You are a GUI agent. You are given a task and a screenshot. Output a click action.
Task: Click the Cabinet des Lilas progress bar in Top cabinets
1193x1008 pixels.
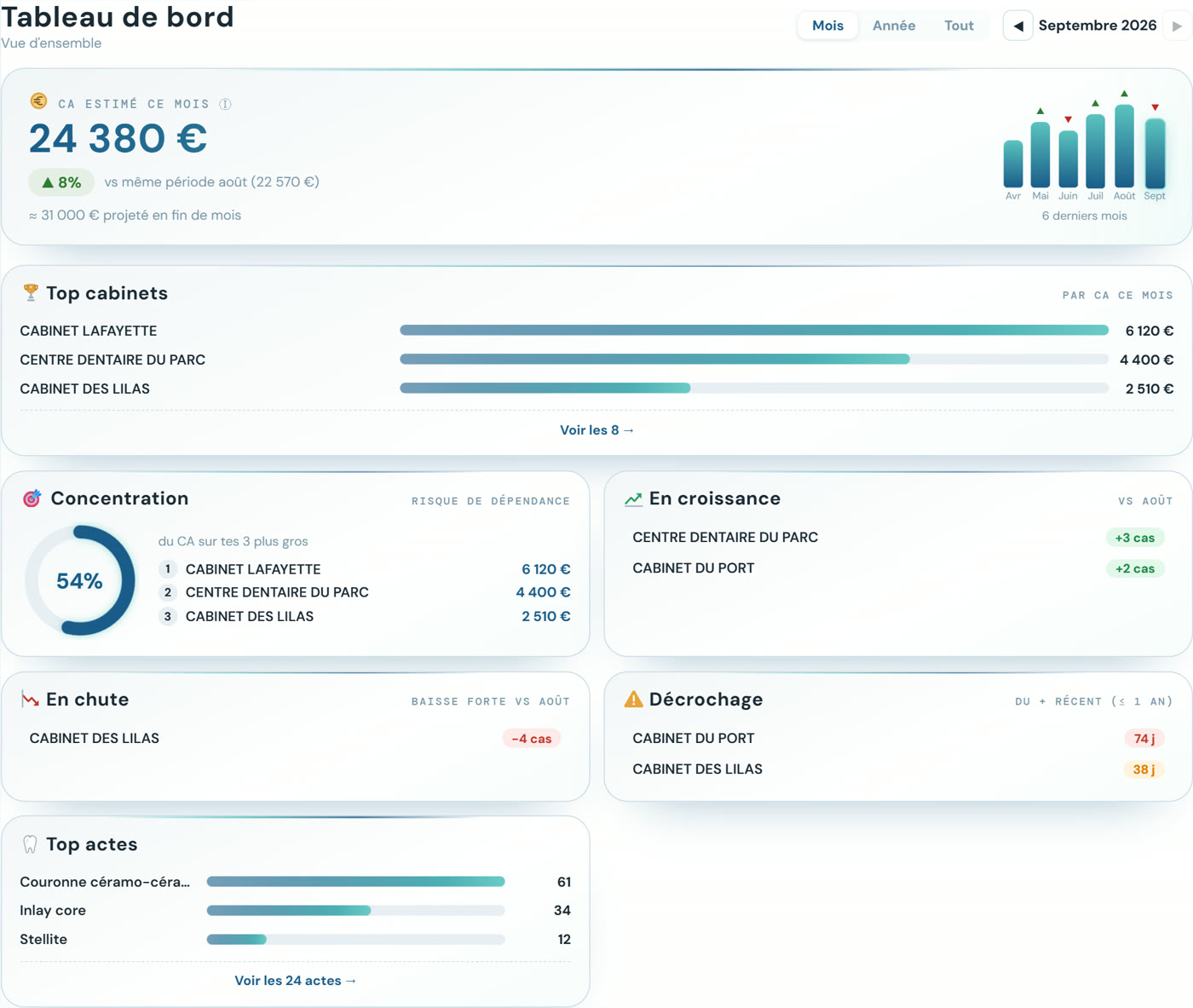(x=754, y=389)
